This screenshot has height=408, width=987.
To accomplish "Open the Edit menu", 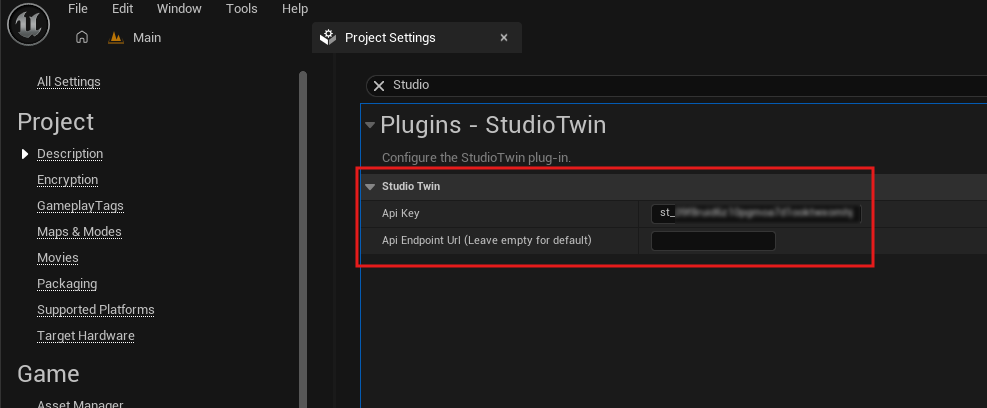I will [x=123, y=9].
